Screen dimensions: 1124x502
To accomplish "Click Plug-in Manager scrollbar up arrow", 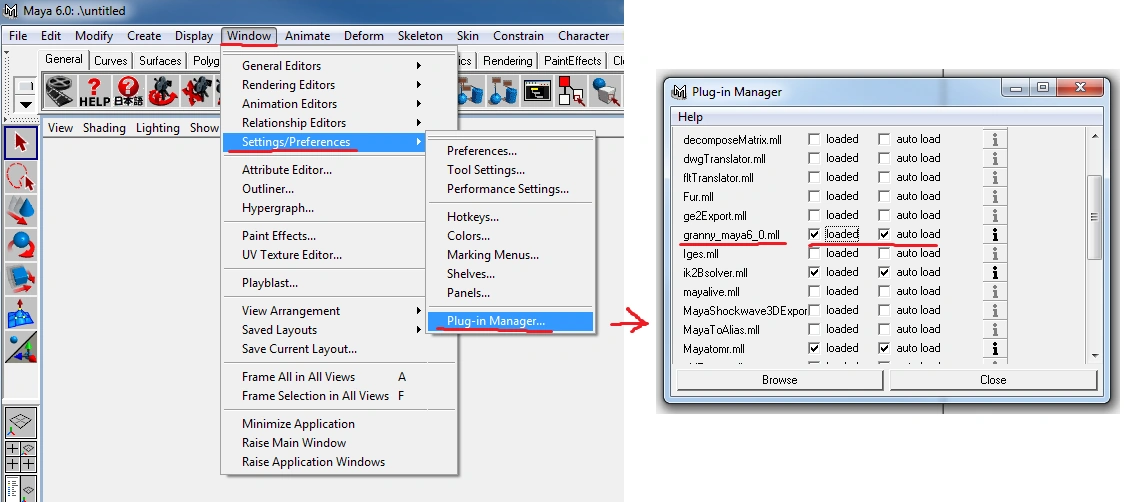I will click(1094, 136).
